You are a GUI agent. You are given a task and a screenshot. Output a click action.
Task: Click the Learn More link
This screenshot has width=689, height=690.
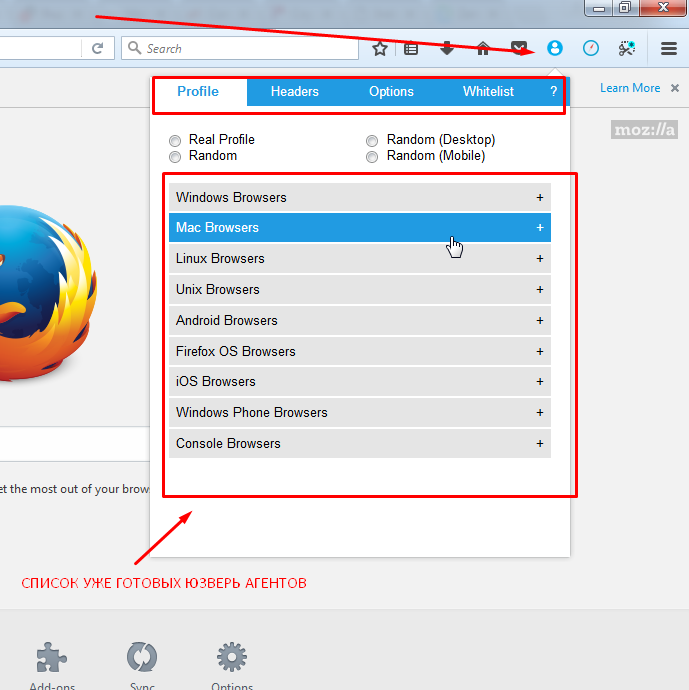(630, 88)
